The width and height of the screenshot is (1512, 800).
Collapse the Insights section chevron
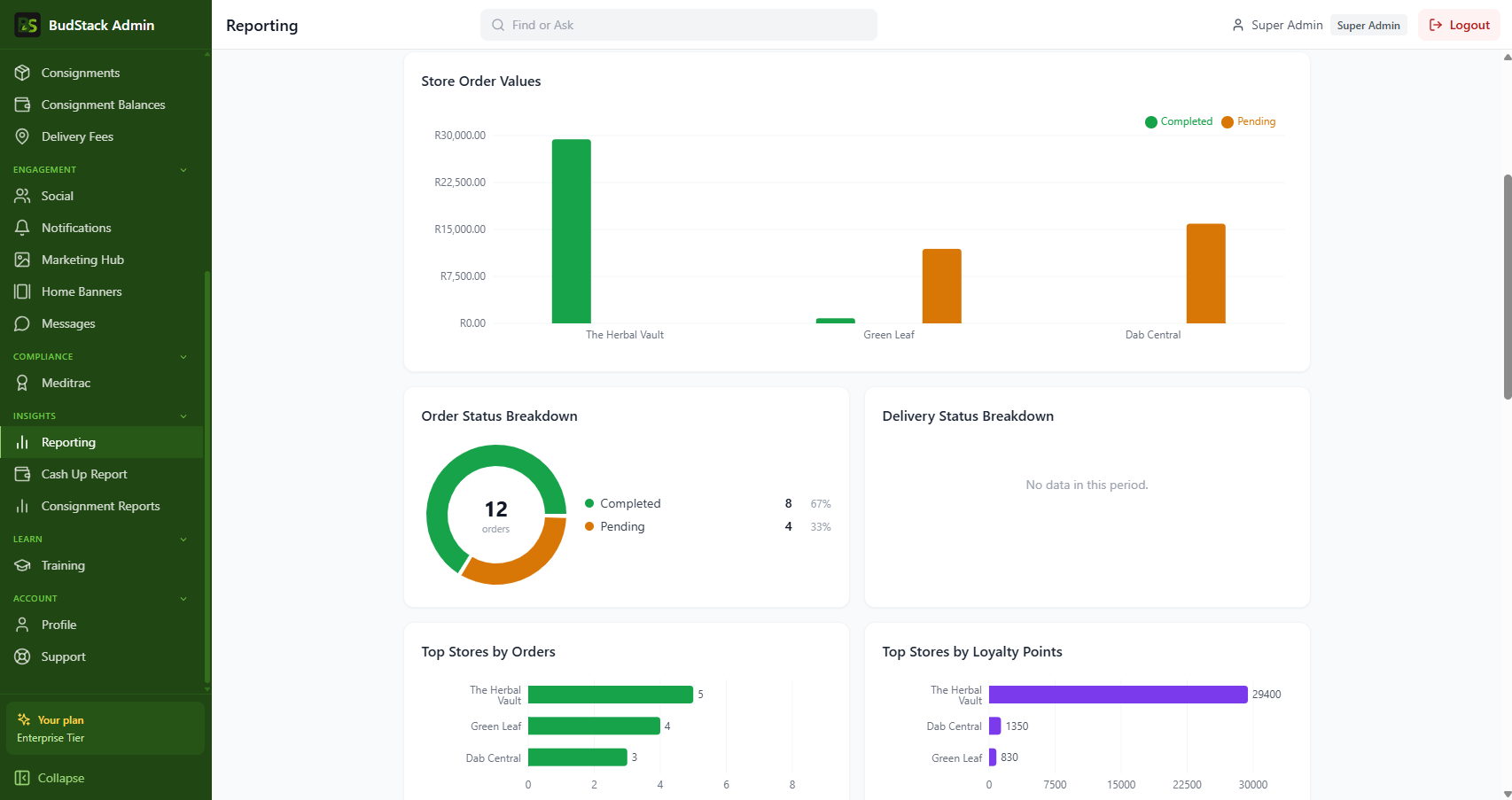183,416
